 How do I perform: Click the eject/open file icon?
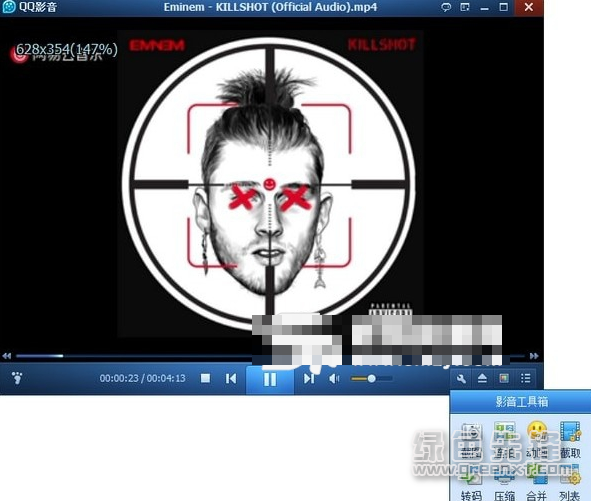click(482, 378)
